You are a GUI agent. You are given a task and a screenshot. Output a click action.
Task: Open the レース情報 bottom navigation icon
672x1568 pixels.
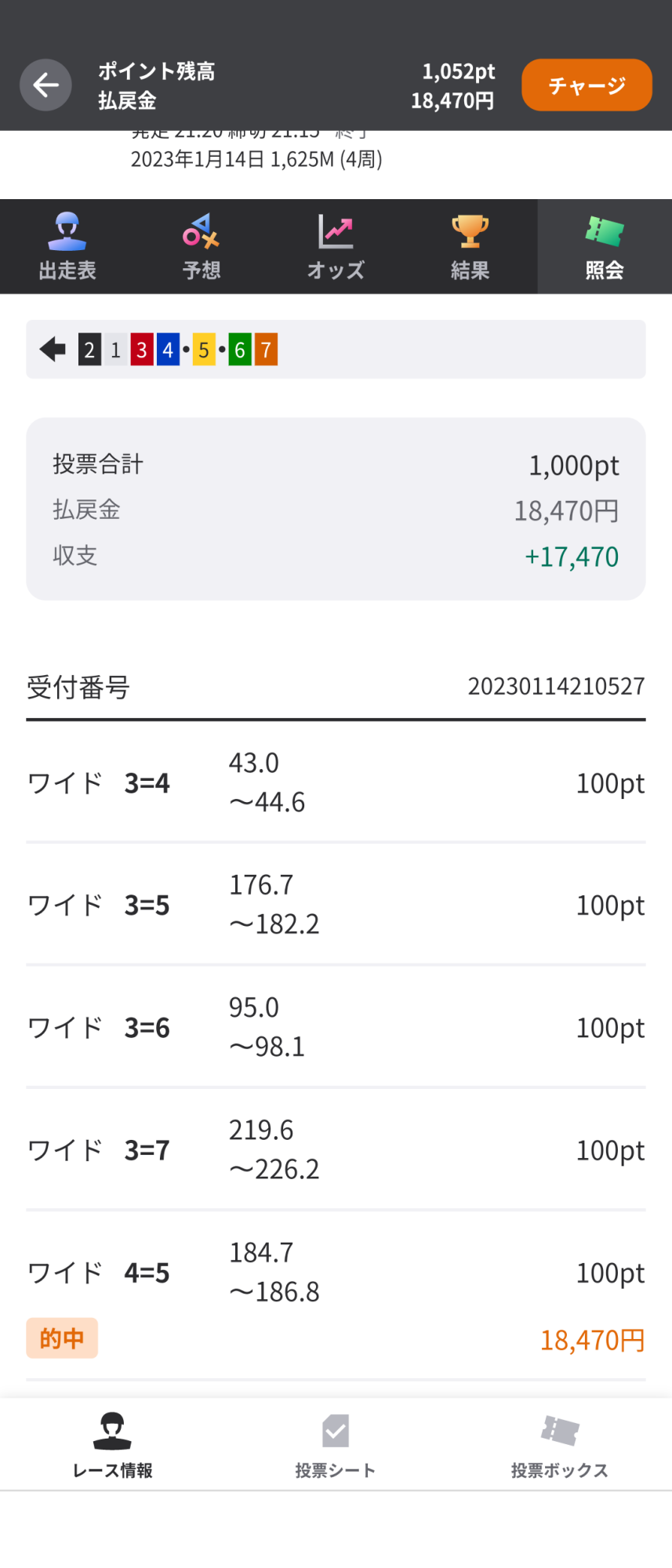click(x=112, y=1444)
